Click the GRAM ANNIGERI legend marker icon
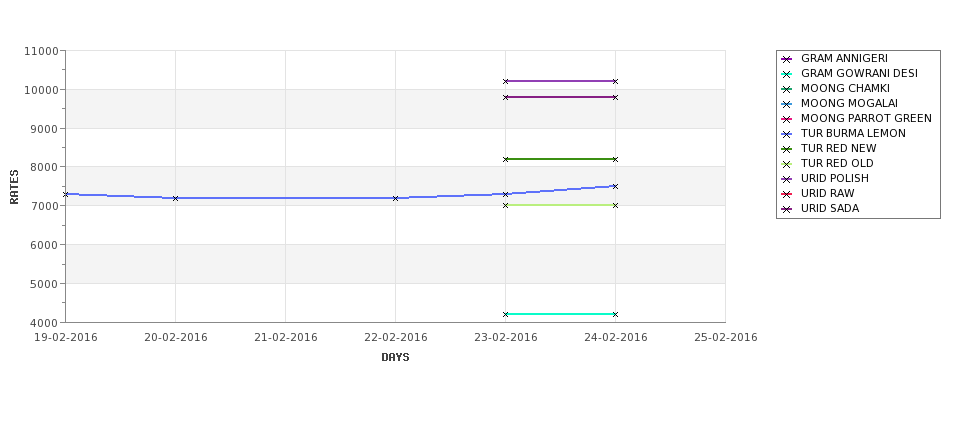The width and height of the screenshot is (975, 429). point(787,60)
